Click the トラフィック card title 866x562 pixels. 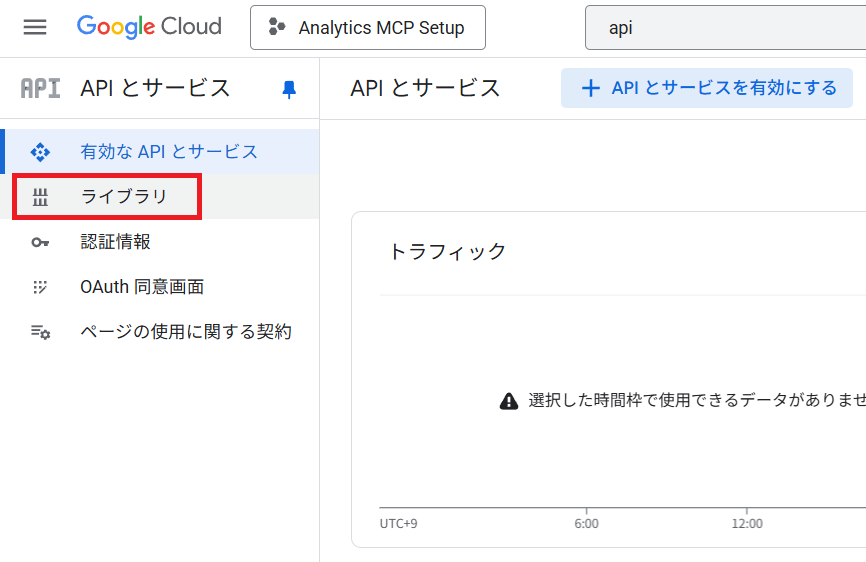tap(447, 251)
